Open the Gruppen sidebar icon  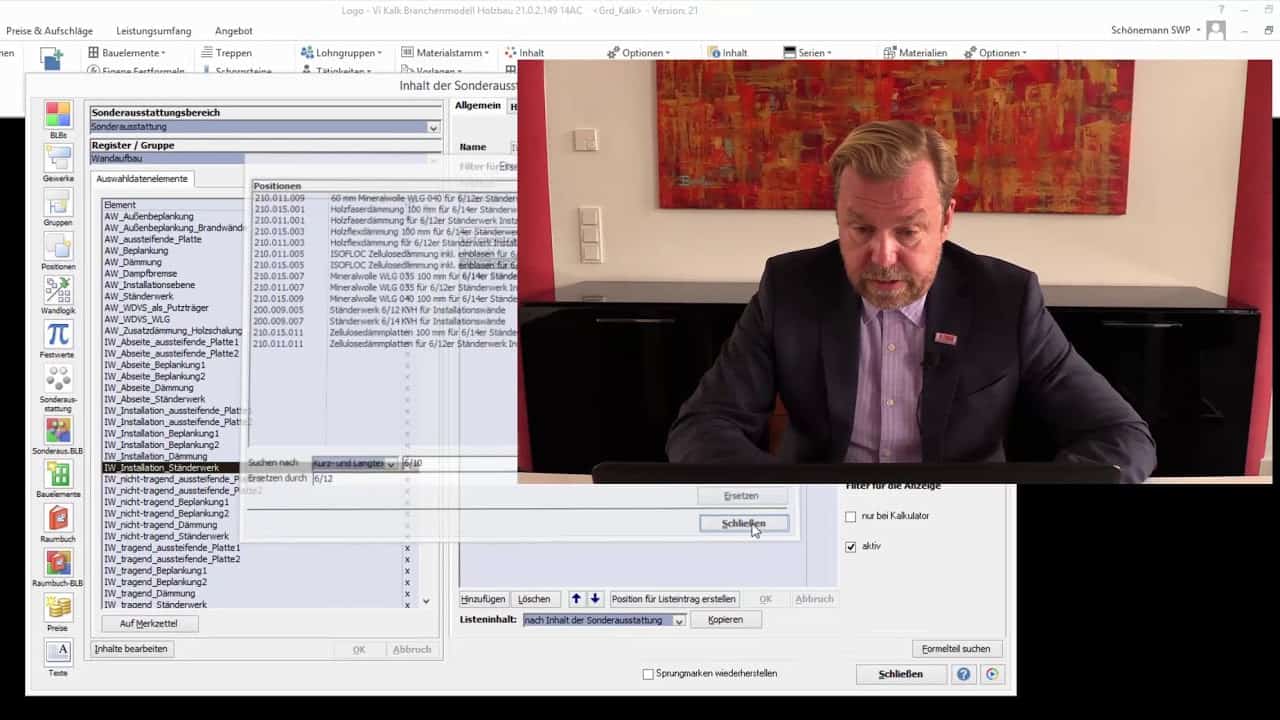(x=58, y=202)
